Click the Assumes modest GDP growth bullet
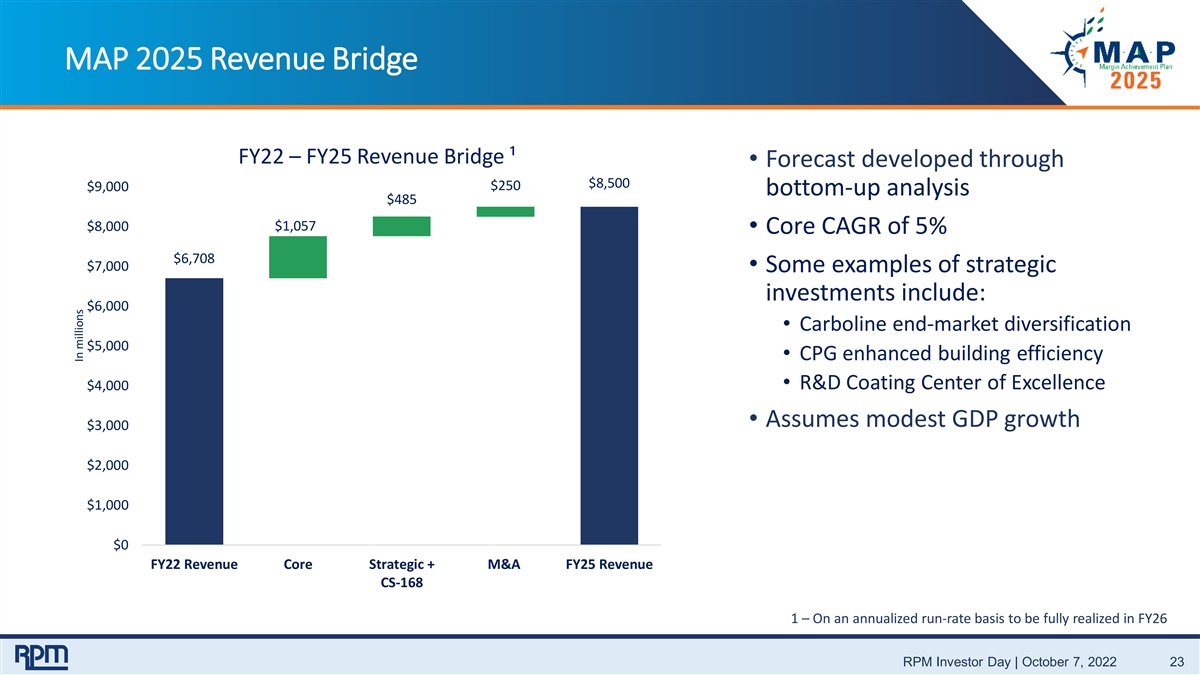1200x675 pixels. tap(914, 418)
